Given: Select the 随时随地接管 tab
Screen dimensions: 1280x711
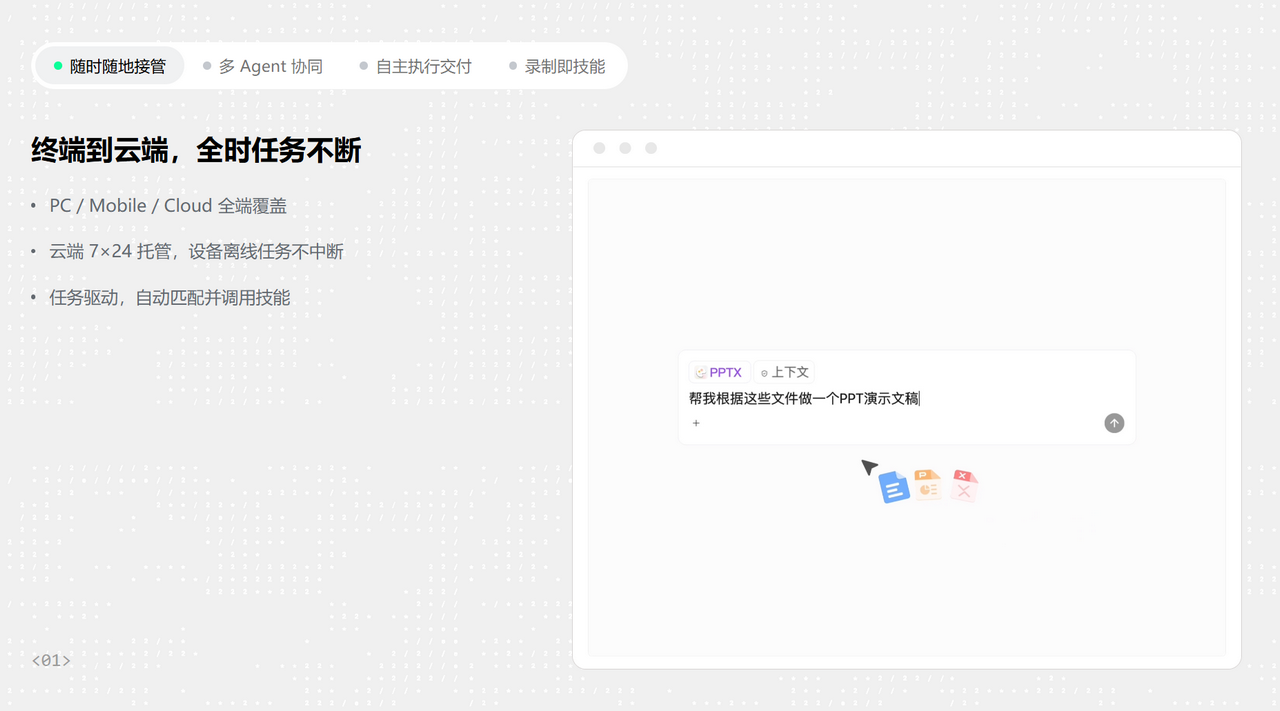Looking at the screenshot, I should tap(110, 66).
